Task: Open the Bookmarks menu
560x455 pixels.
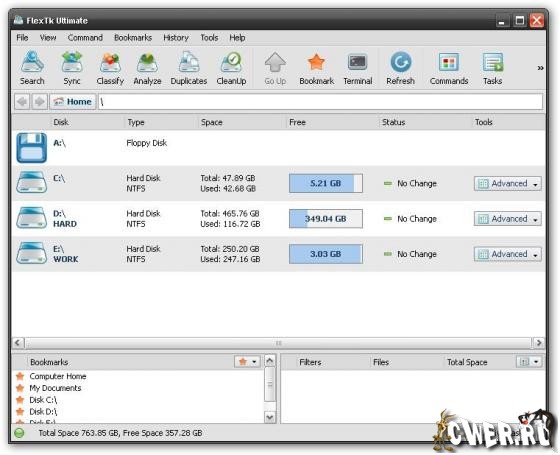Action: [x=133, y=38]
